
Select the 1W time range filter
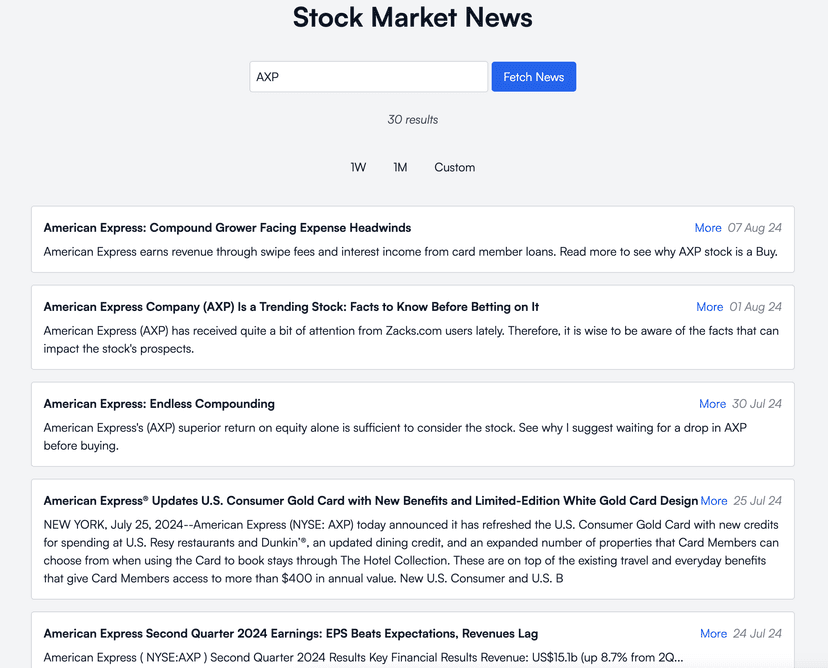(x=358, y=167)
